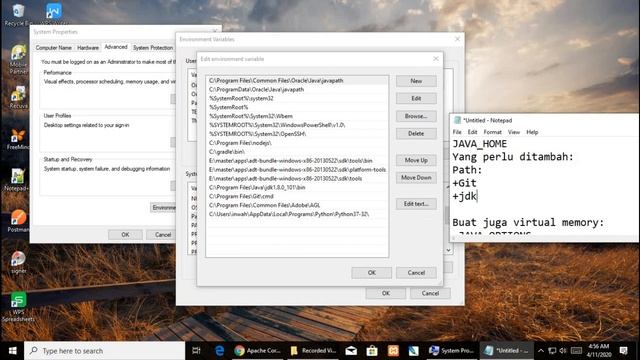
Task: Launch Microsoft Edge from the taskbar
Action: coord(219,351)
